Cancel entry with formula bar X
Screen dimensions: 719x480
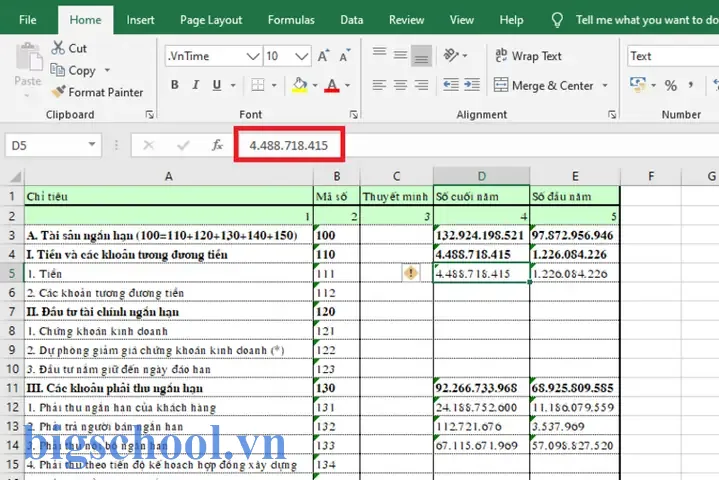click(x=148, y=145)
